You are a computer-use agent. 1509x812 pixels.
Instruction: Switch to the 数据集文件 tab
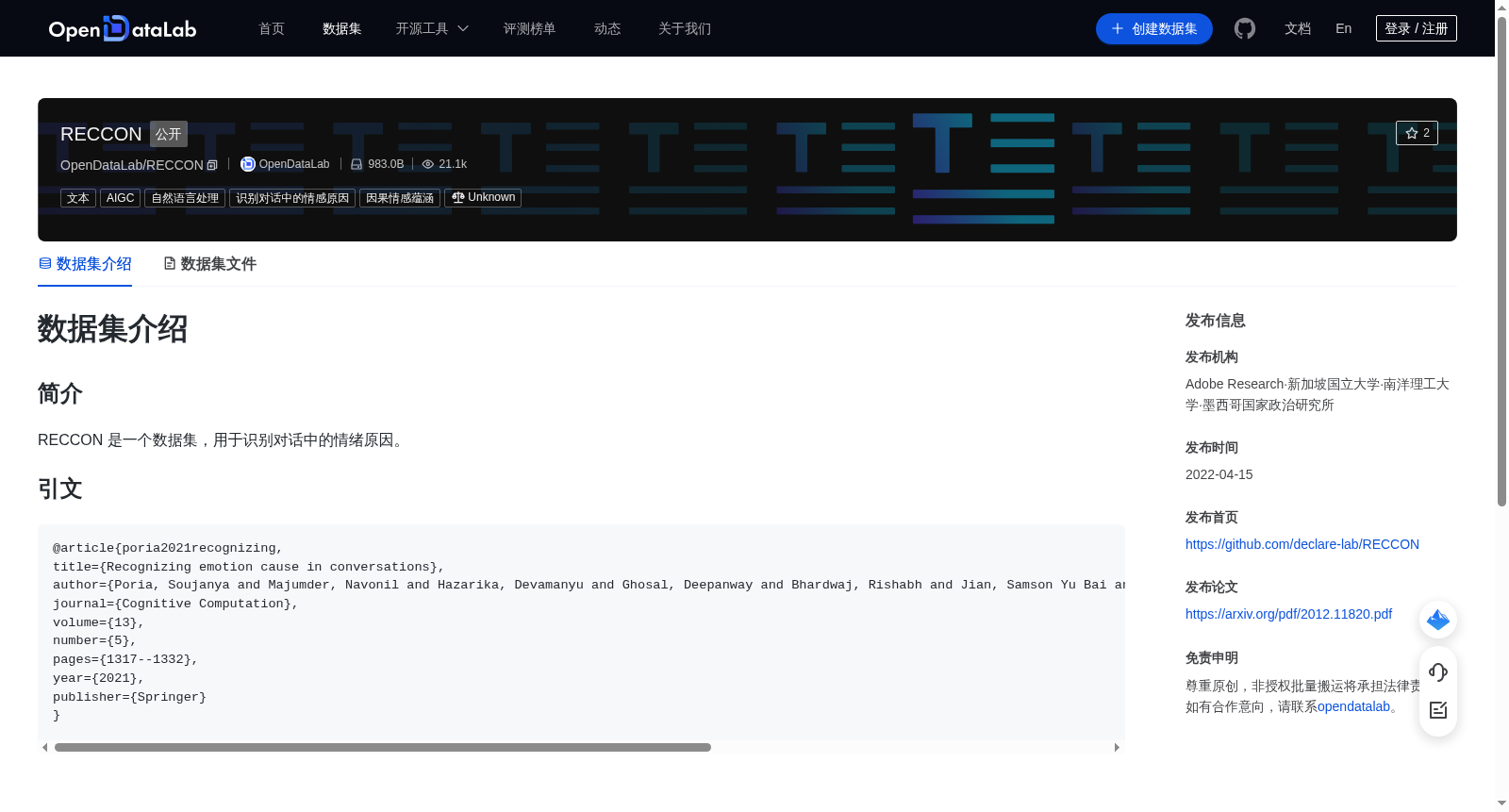(x=209, y=264)
